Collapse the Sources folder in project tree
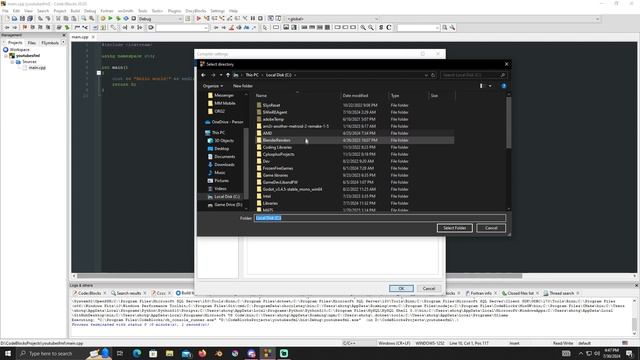The width and height of the screenshot is (640, 360). tap(12, 62)
